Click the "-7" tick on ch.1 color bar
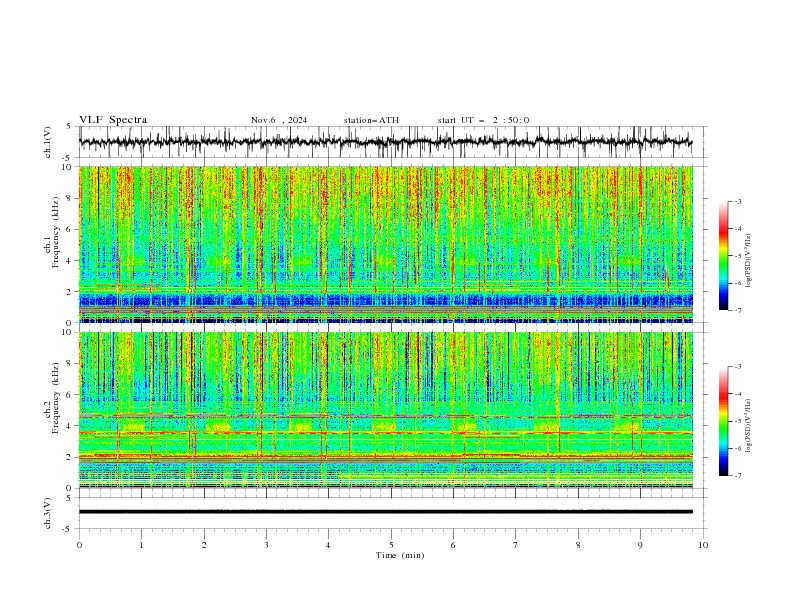This screenshot has width=792, height=612. pos(737,310)
